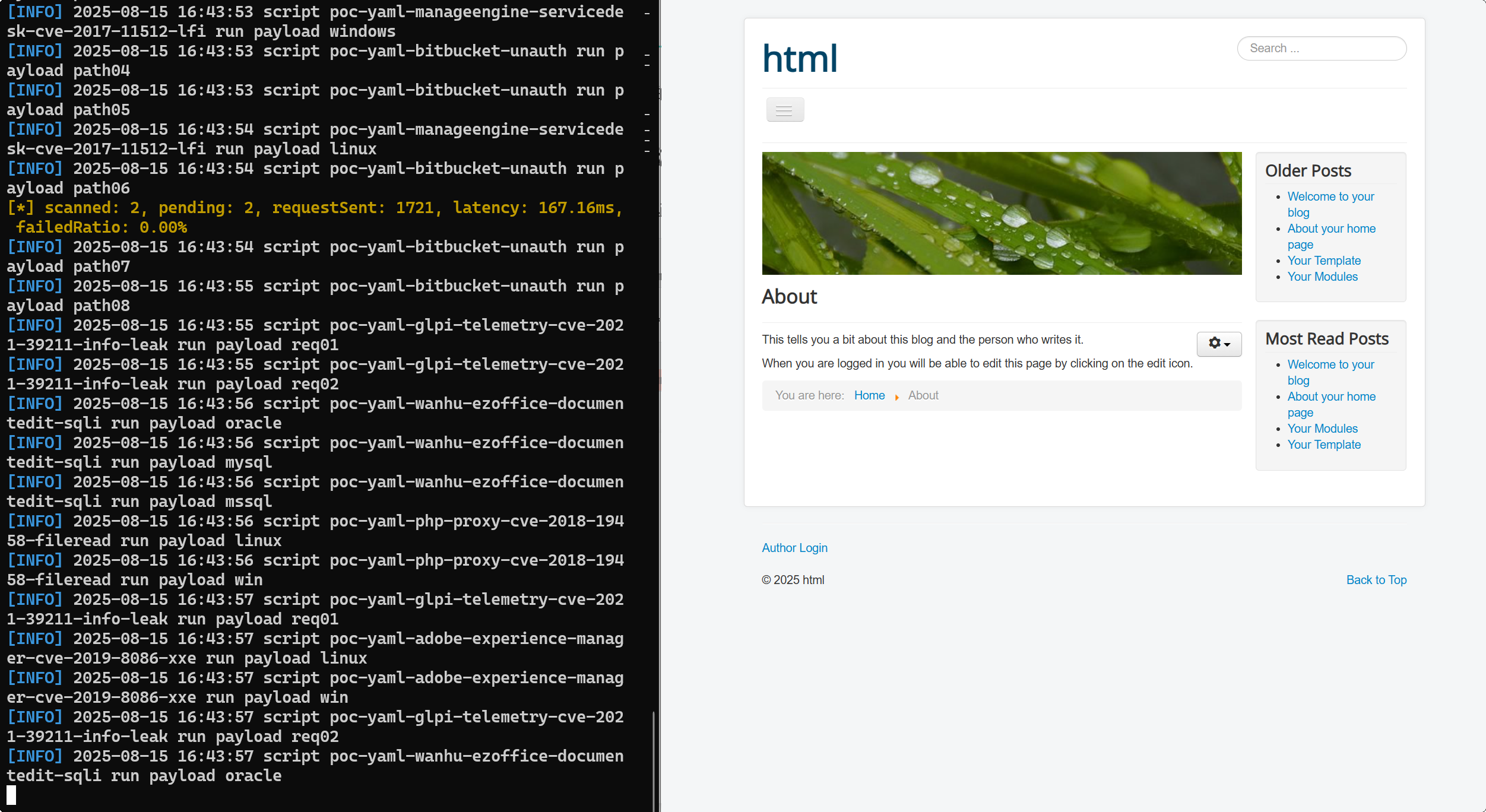This screenshot has height=812, width=1486.
Task: Select Your Modules under Older Posts
Action: [x=1322, y=277]
